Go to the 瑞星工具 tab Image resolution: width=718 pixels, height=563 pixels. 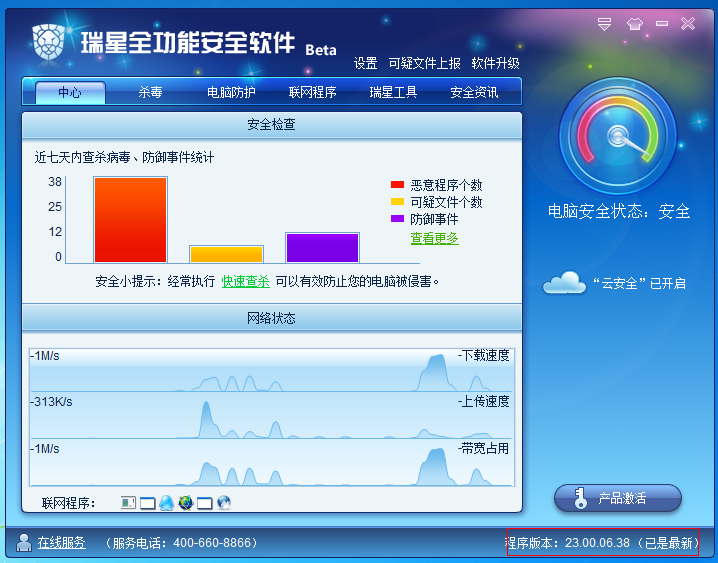coord(393,92)
